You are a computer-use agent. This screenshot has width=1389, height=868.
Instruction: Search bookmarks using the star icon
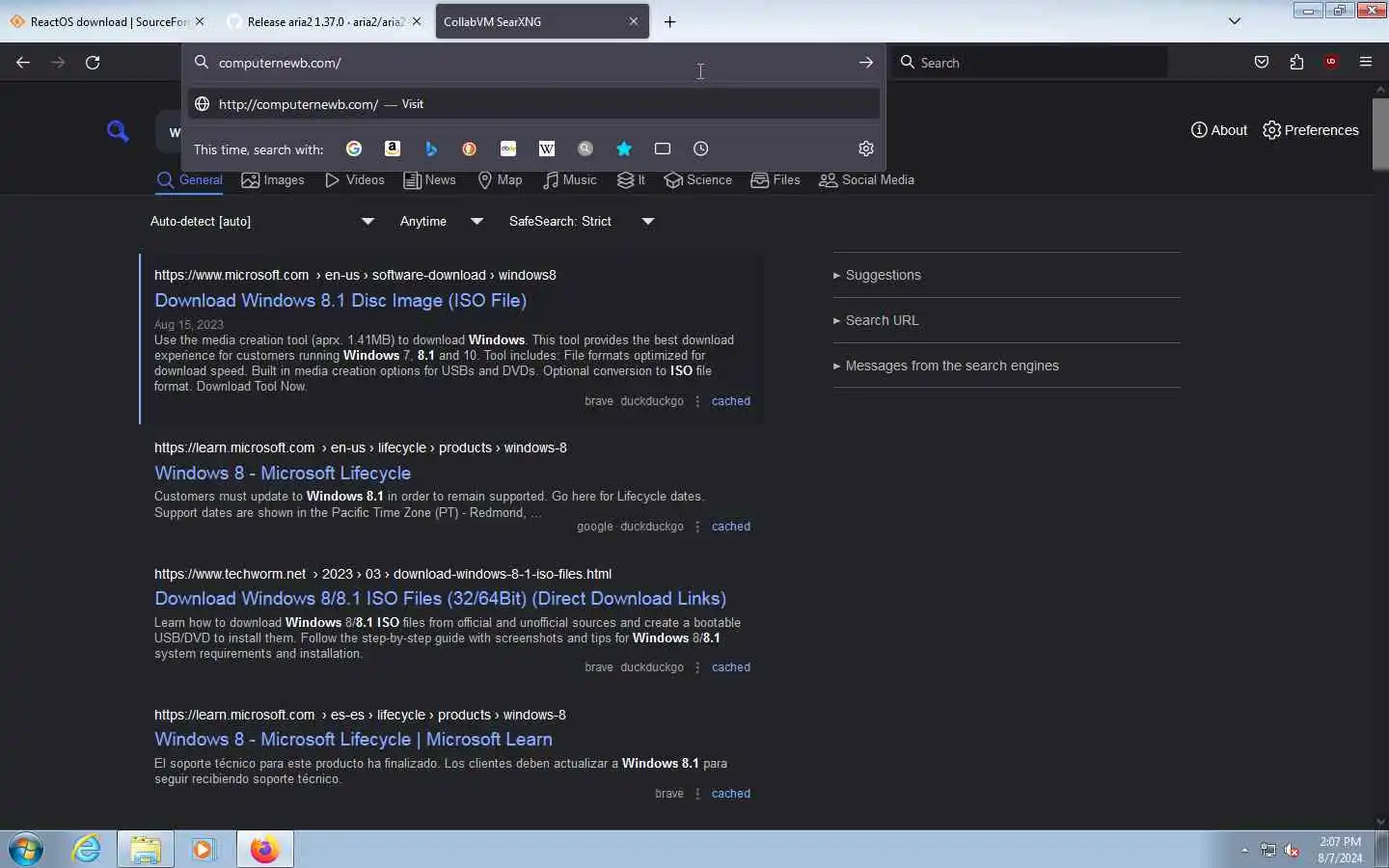(x=624, y=149)
